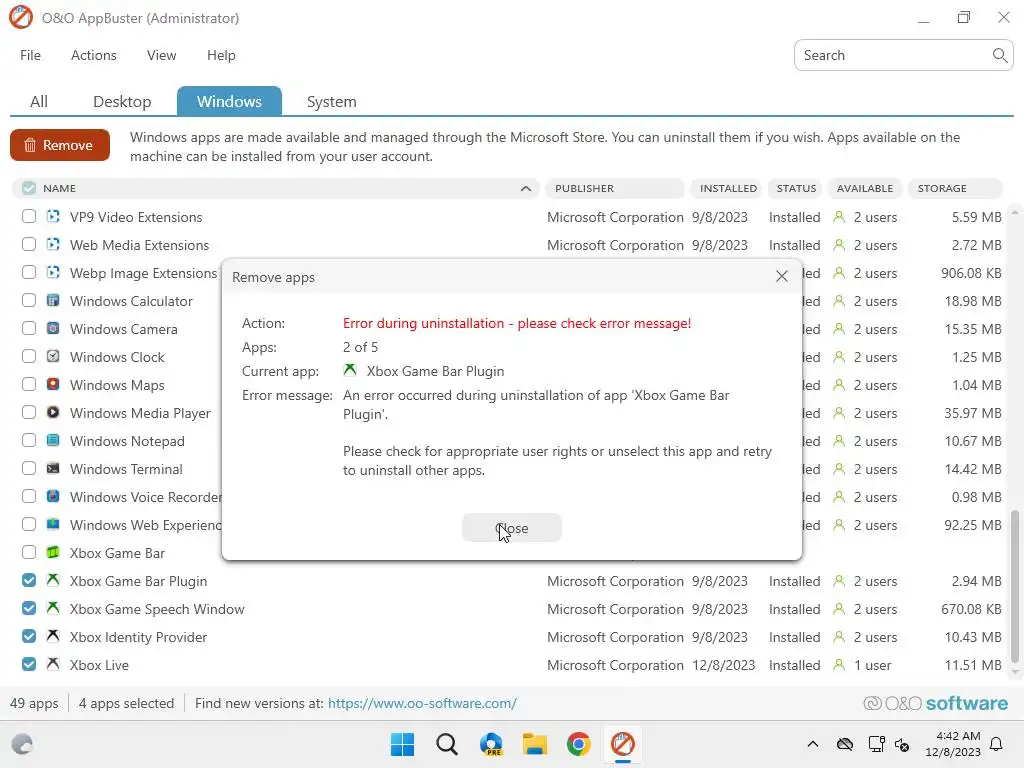Screen dimensions: 1024x768
Task: Open Microsoft Edge Preview from the taskbar
Action: (x=490, y=744)
